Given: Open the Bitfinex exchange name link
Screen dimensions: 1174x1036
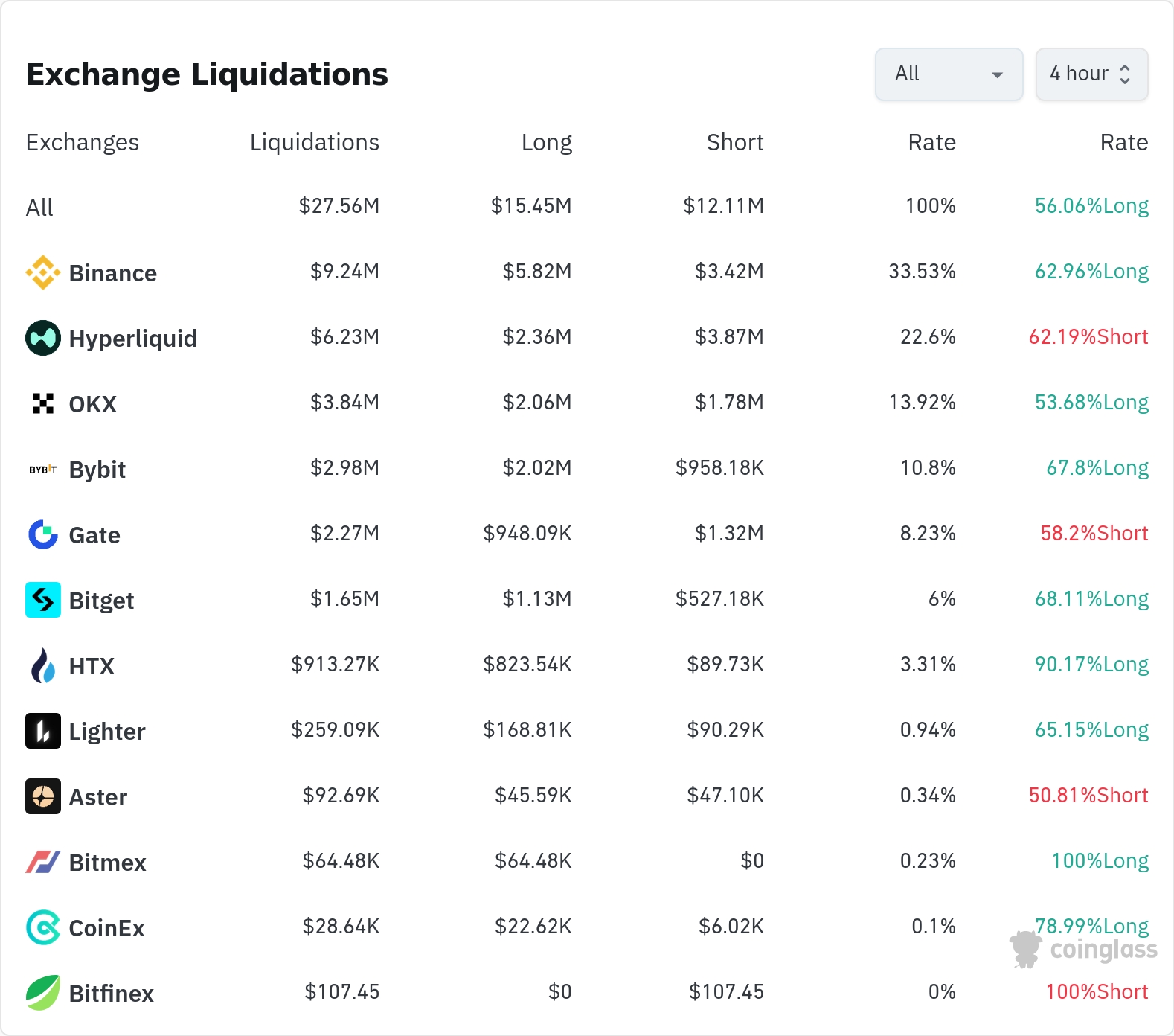Looking at the screenshot, I should pos(111,994).
